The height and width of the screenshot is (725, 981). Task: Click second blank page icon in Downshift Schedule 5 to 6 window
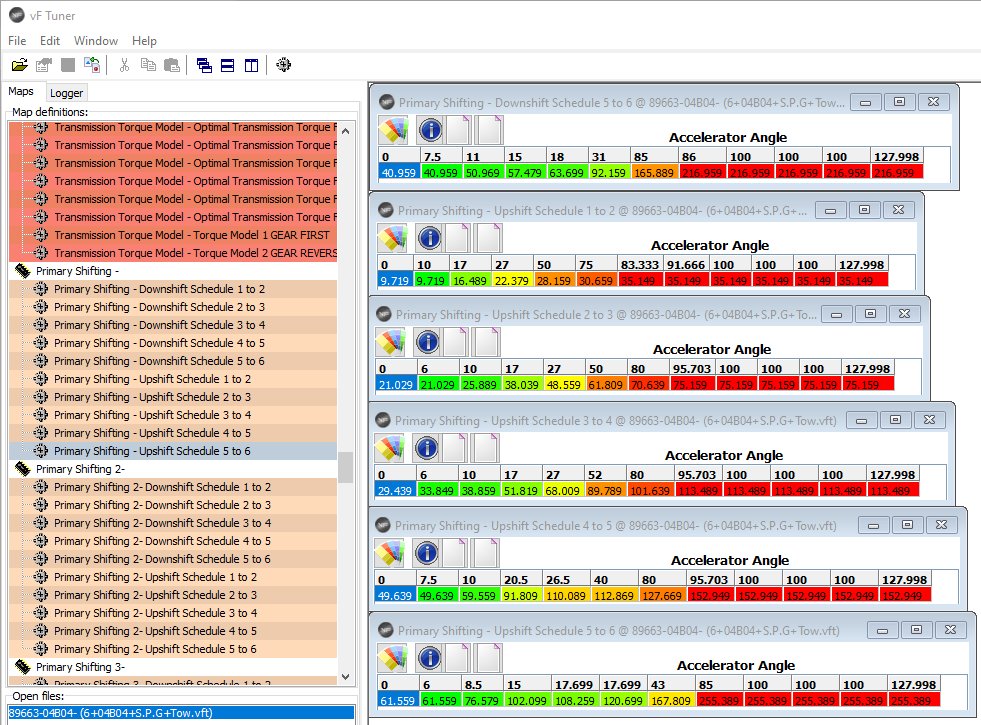[489, 130]
